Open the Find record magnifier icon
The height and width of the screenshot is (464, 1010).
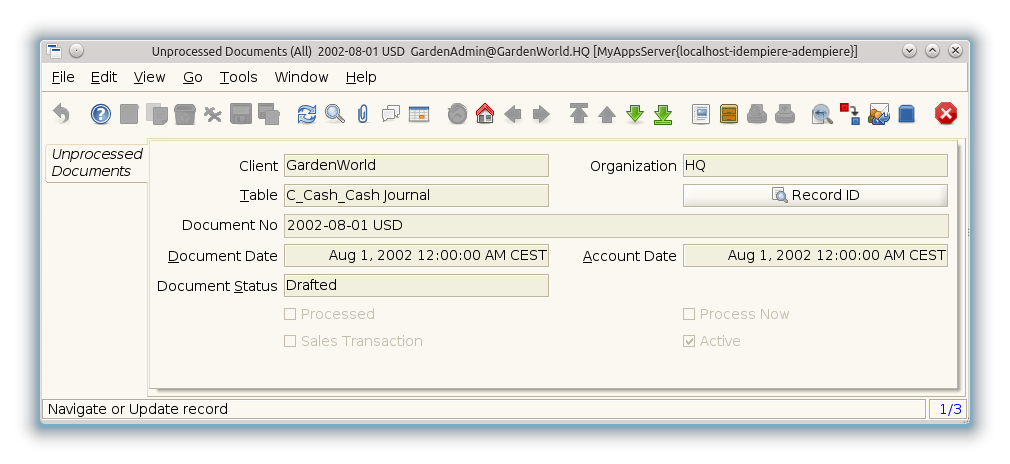click(x=335, y=114)
